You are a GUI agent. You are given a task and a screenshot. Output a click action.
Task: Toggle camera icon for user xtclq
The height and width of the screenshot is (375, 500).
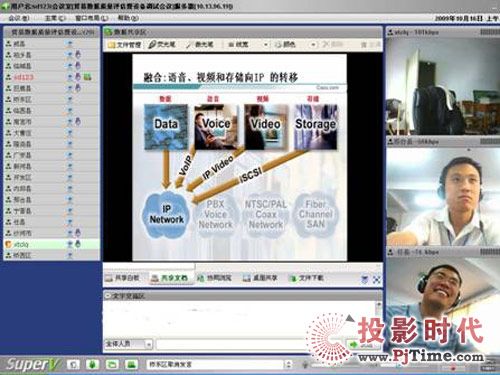70,244
